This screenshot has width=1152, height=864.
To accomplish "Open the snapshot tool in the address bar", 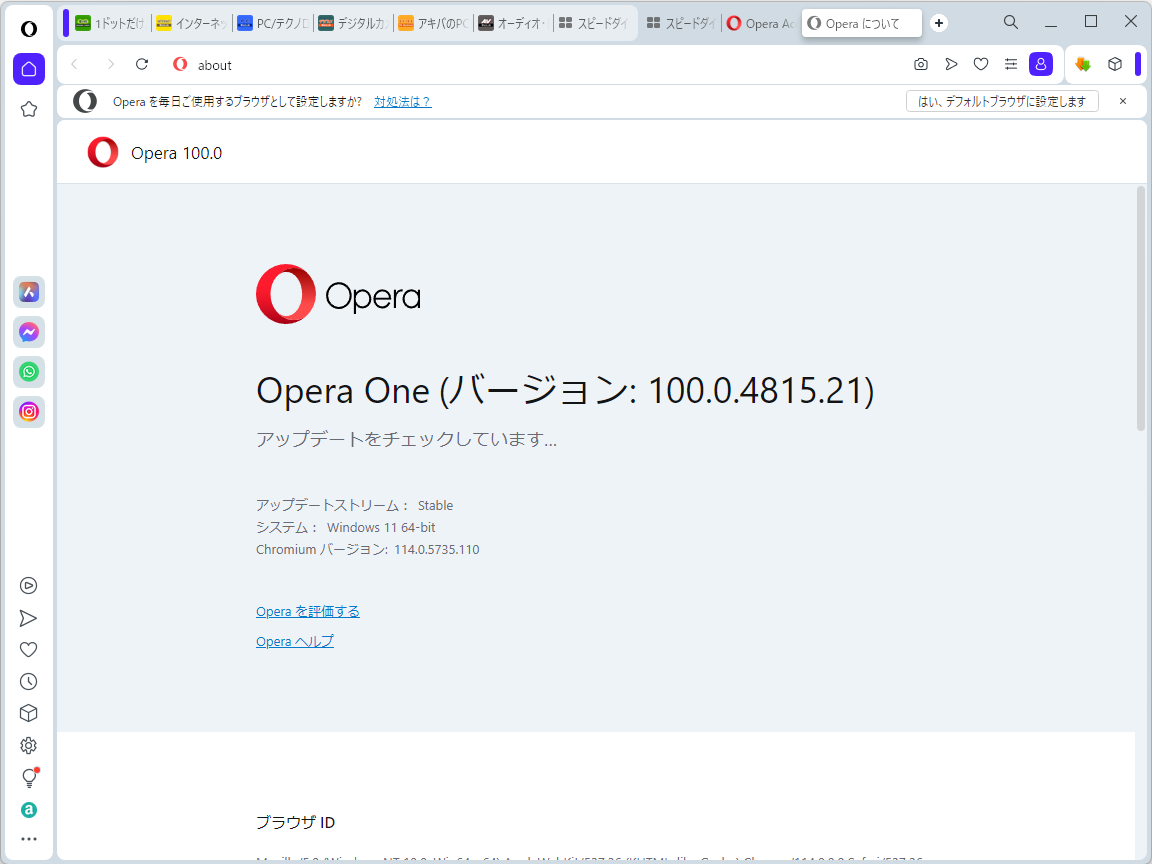I will coord(920,64).
